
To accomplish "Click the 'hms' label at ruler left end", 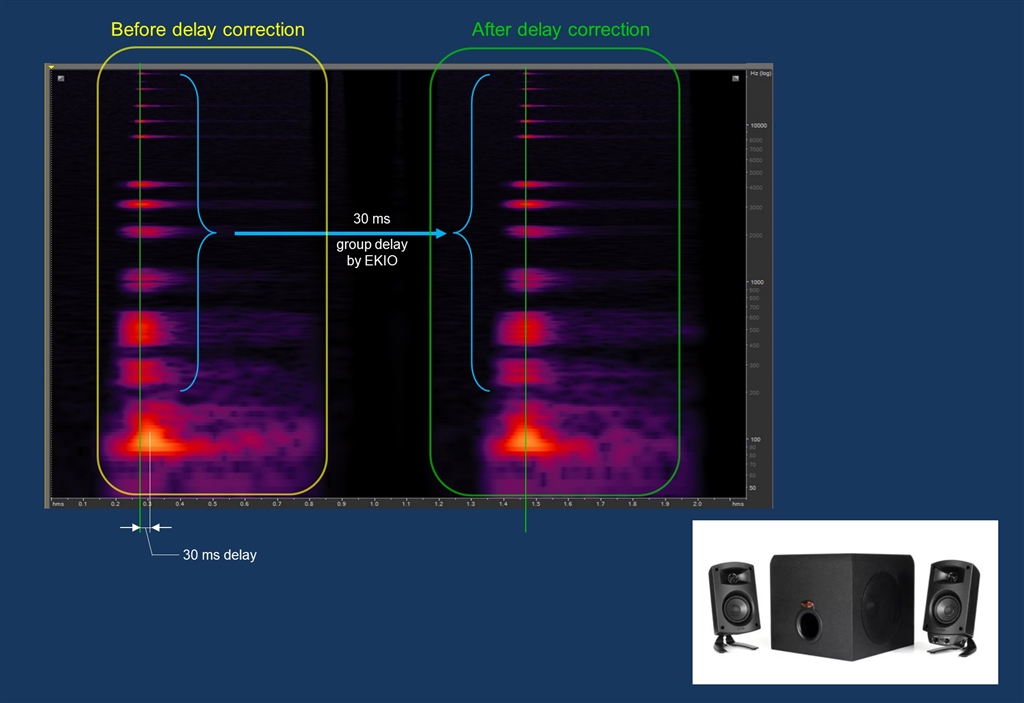I will [58, 504].
